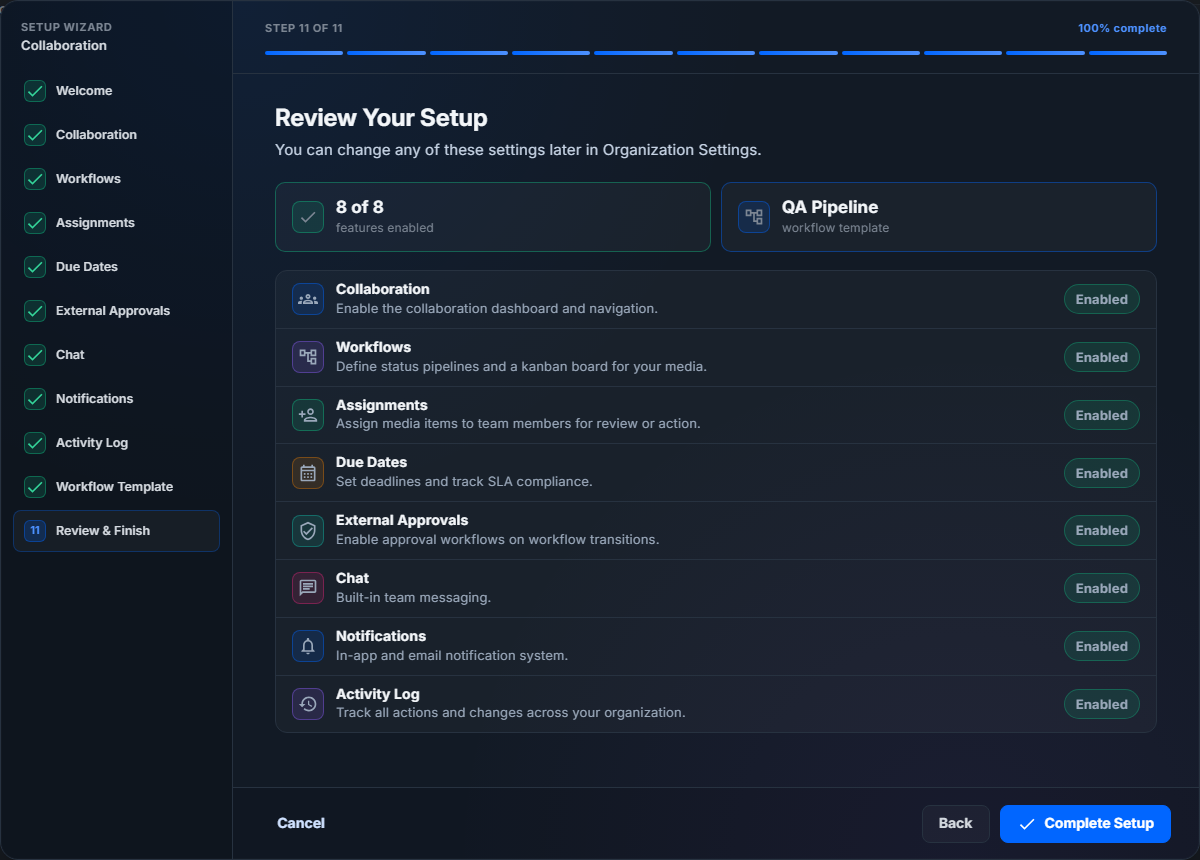Click the Collaboration people icon in review list

point(308,299)
